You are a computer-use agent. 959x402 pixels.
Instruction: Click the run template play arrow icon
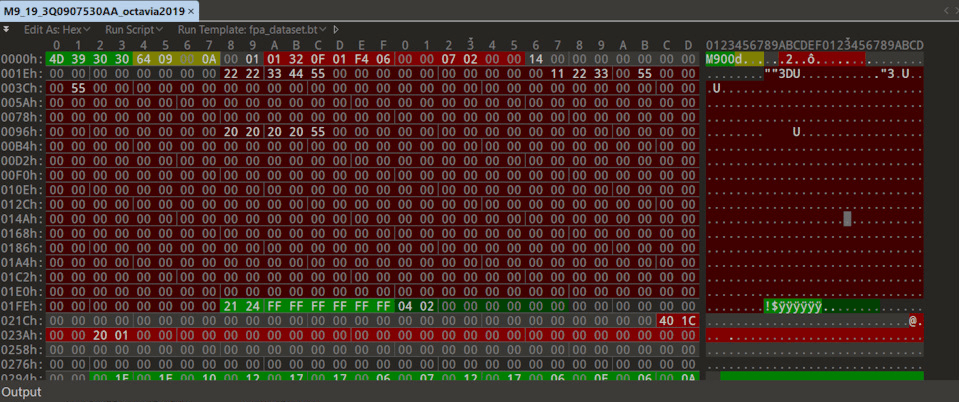click(x=336, y=29)
